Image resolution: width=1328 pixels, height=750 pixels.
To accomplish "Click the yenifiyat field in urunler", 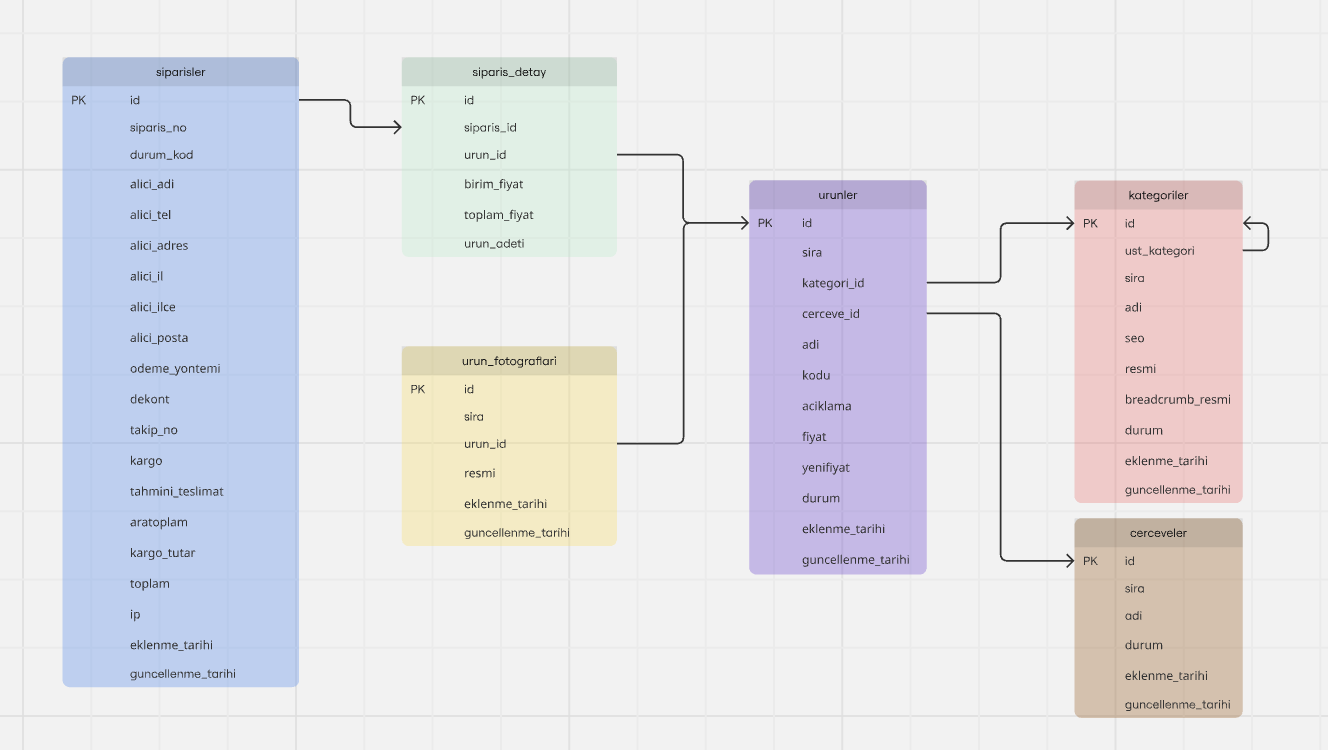I will coord(825,468).
